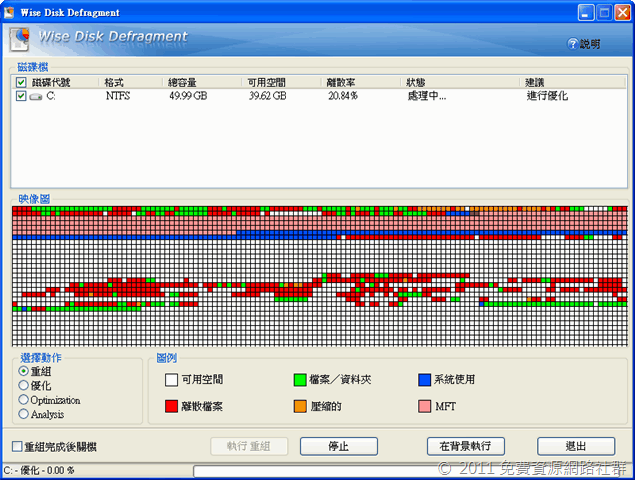Click the 20.84% fragmentation value
The width and height of the screenshot is (635, 480).
click(x=343, y=96)
